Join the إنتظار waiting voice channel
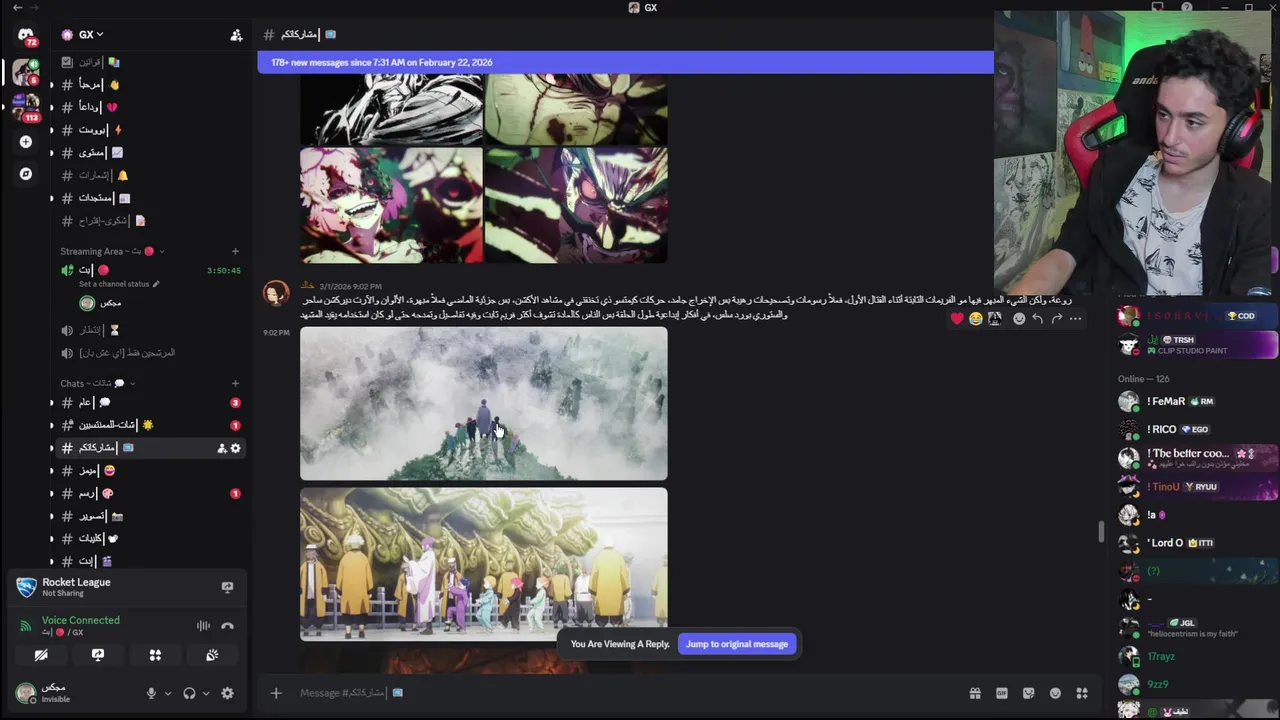The image size is (1280, 720). (148, 330)
